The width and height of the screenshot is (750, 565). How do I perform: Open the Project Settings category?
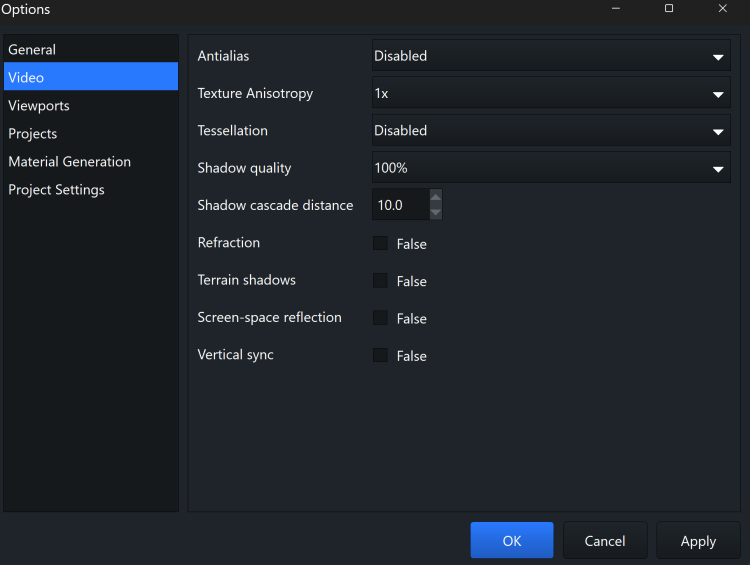pyautogui.click(x=56, y=190)
